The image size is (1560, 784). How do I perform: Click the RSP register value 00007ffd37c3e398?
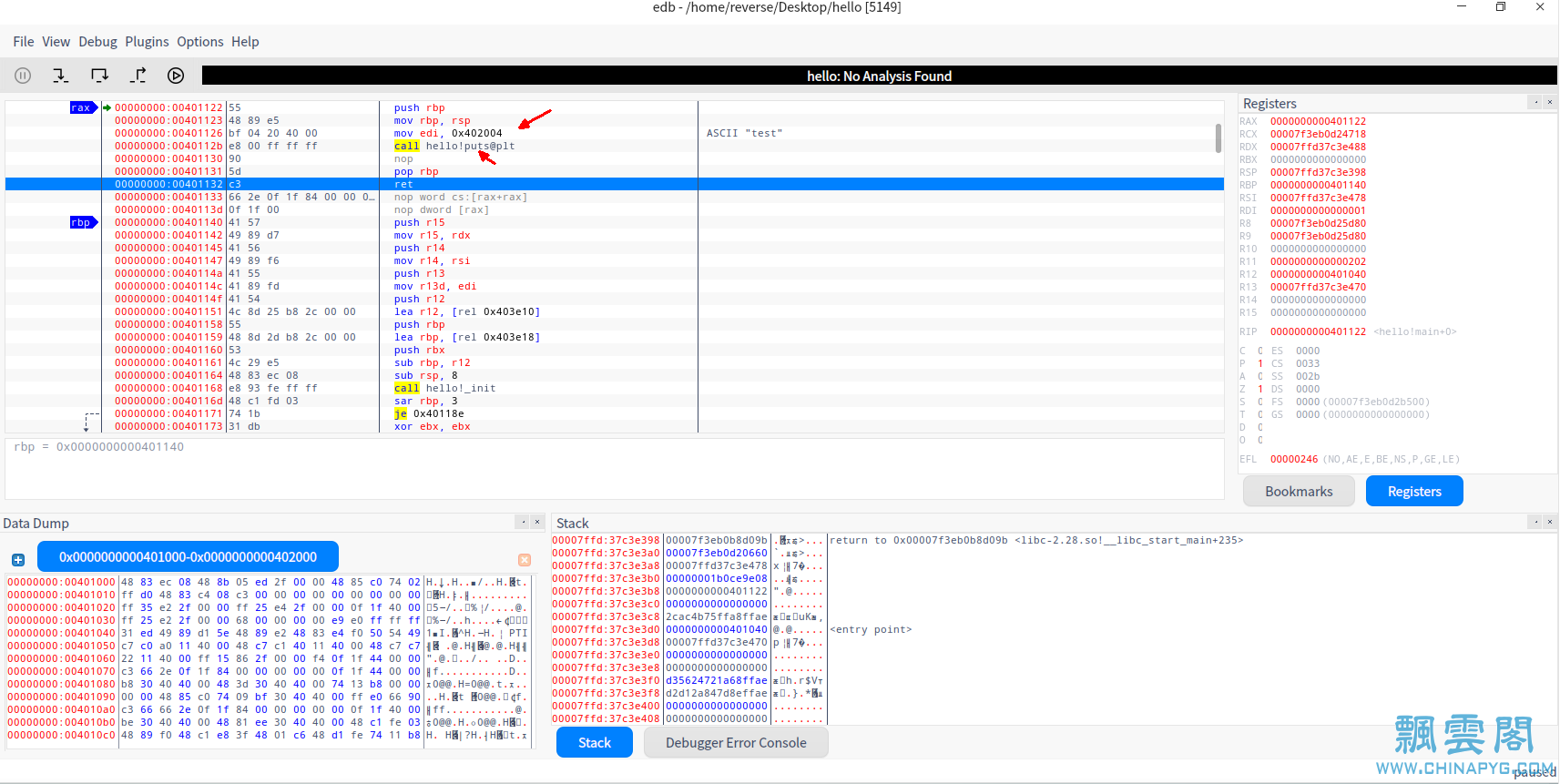(x=1318, y=172)
